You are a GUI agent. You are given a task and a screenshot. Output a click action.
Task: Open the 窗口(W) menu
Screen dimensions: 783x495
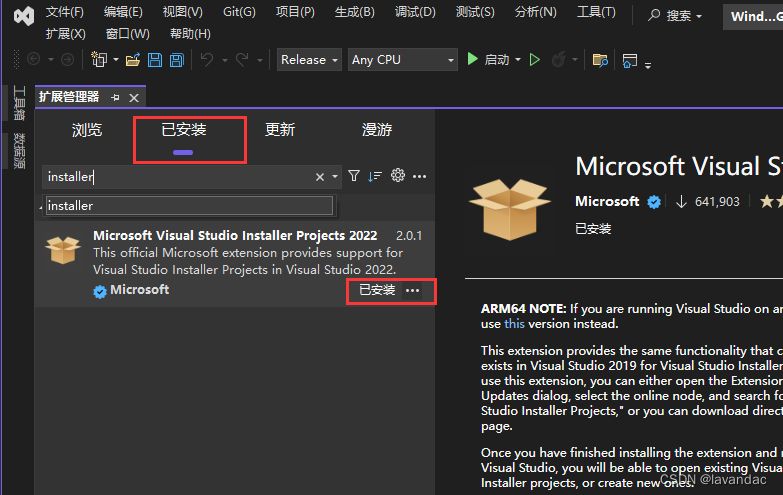pyautogui.click(x=127, y=34)
